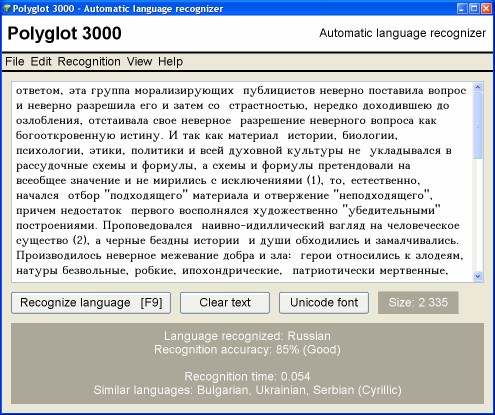
Task: Click the 'Automatic language recognizer' header subtitle
Action: click(x=402, y=33)
